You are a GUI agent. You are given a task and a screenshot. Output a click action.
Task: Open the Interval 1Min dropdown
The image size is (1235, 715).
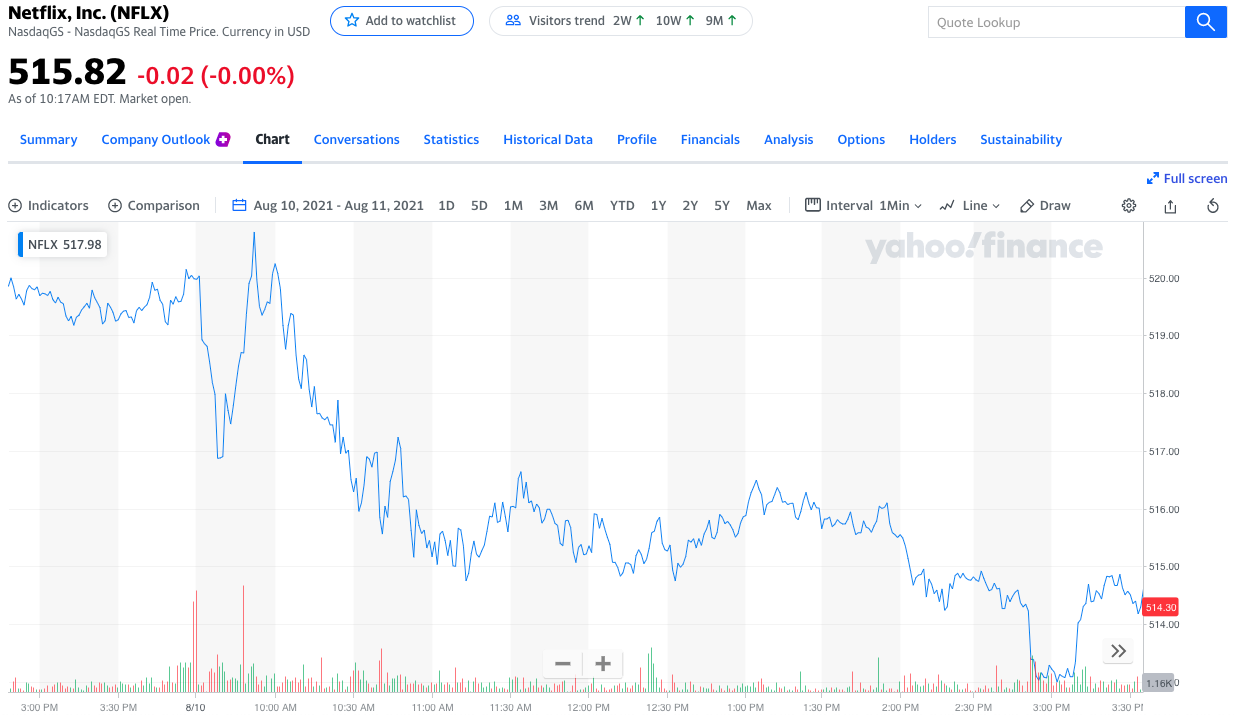click(901, 205)
